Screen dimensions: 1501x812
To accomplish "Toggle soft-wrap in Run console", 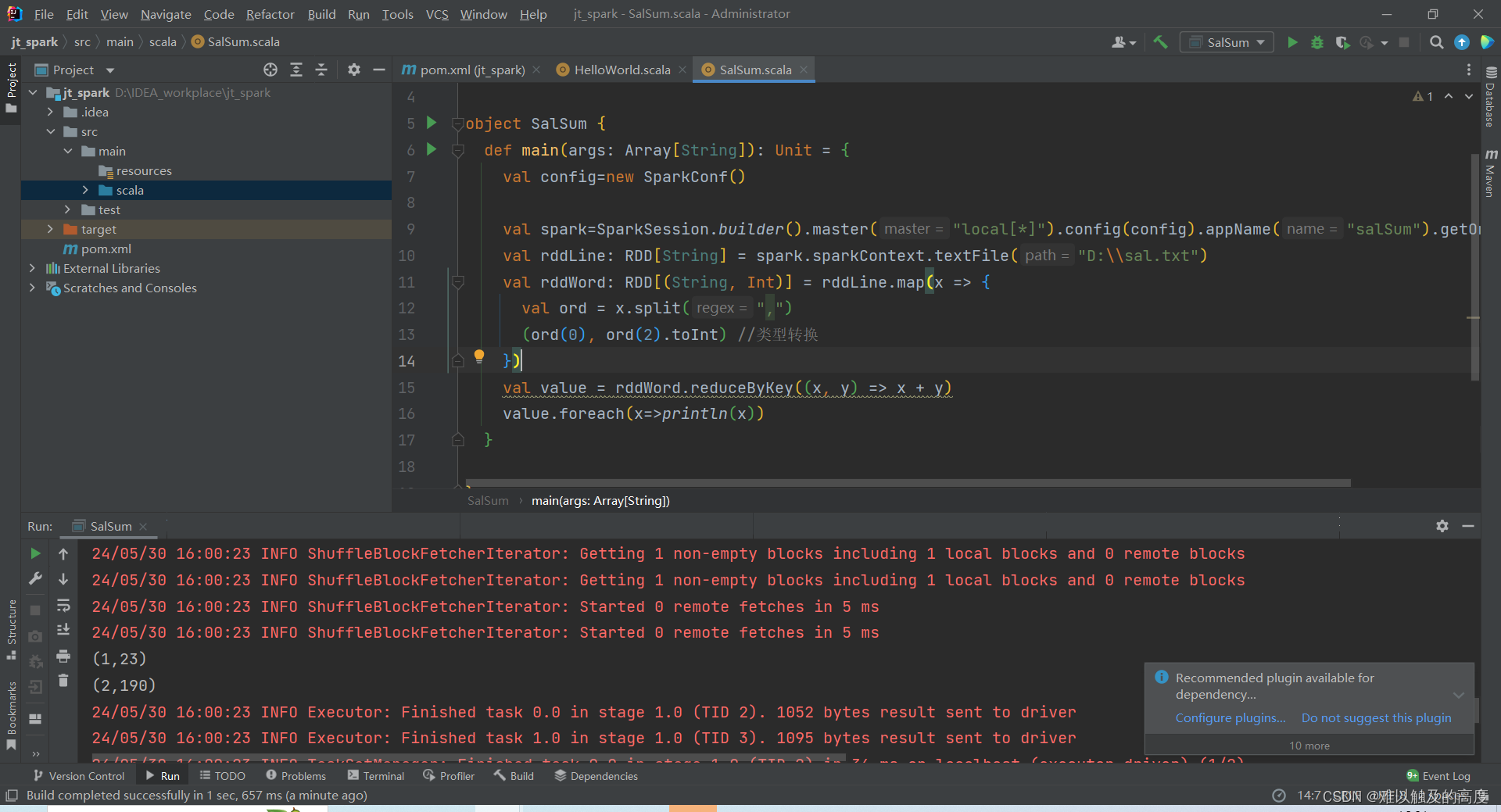I will [x=63, y=606].
